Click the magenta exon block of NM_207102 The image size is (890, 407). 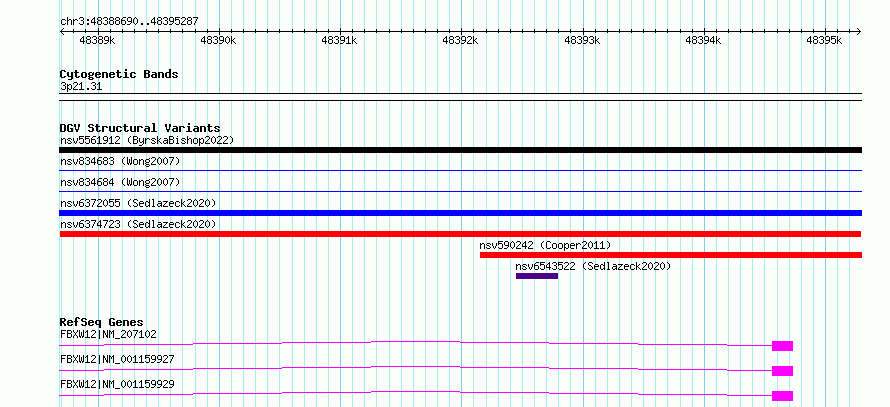(x=782, y=346)
